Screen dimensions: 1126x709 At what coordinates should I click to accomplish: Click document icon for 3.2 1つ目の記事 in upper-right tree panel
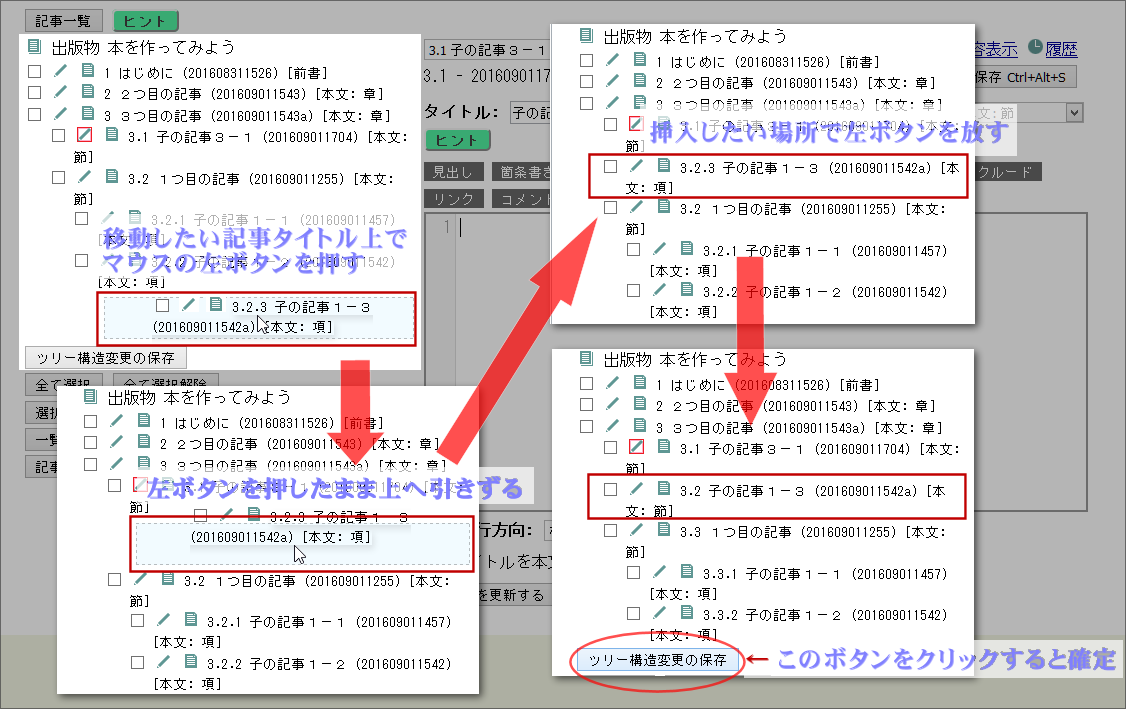pos(664,207)
